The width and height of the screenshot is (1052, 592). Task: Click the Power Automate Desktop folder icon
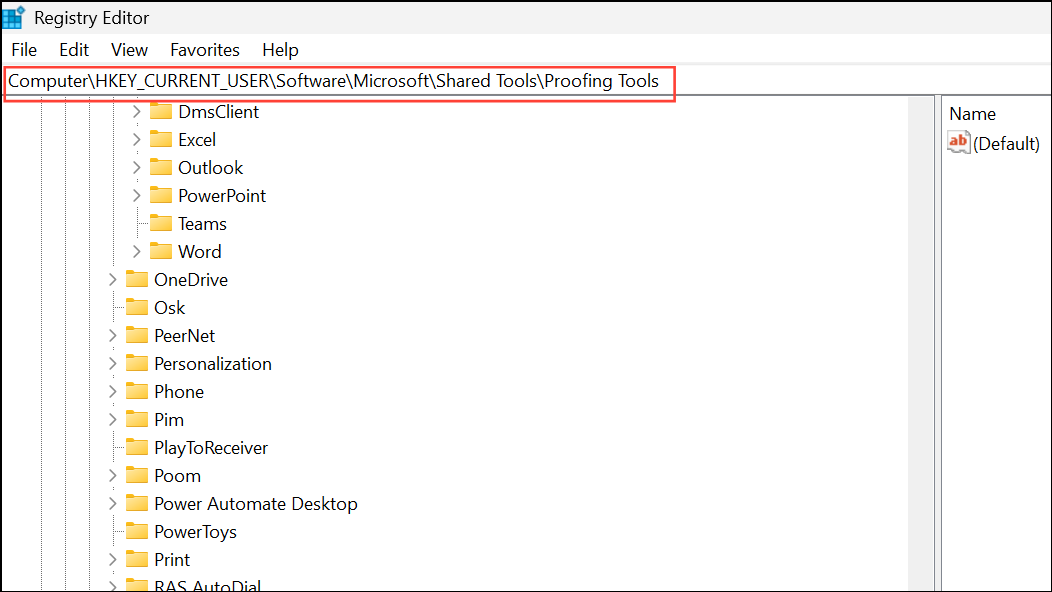(137, 503)
